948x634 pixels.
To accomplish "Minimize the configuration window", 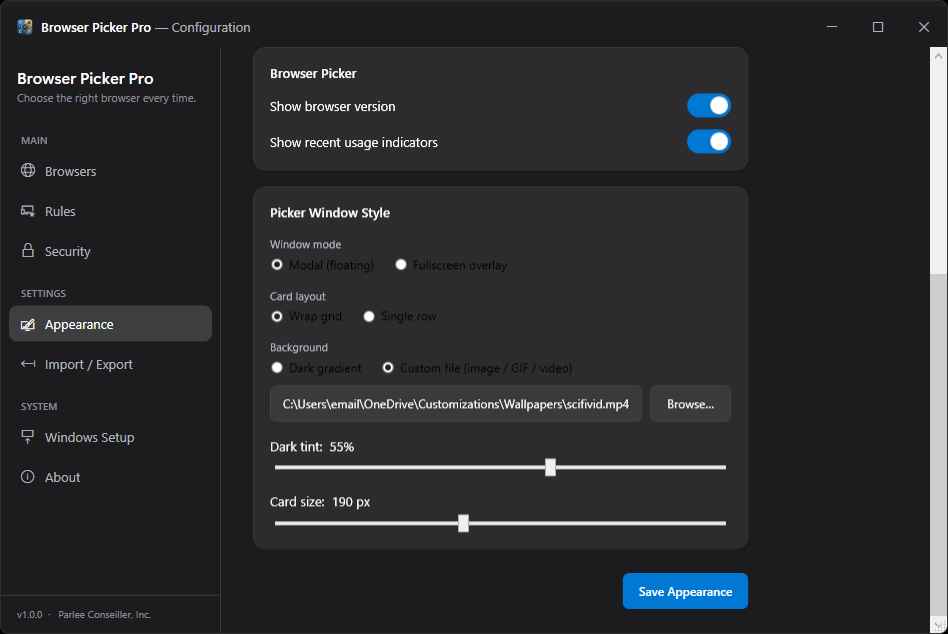I will click(x=832, y=27).
